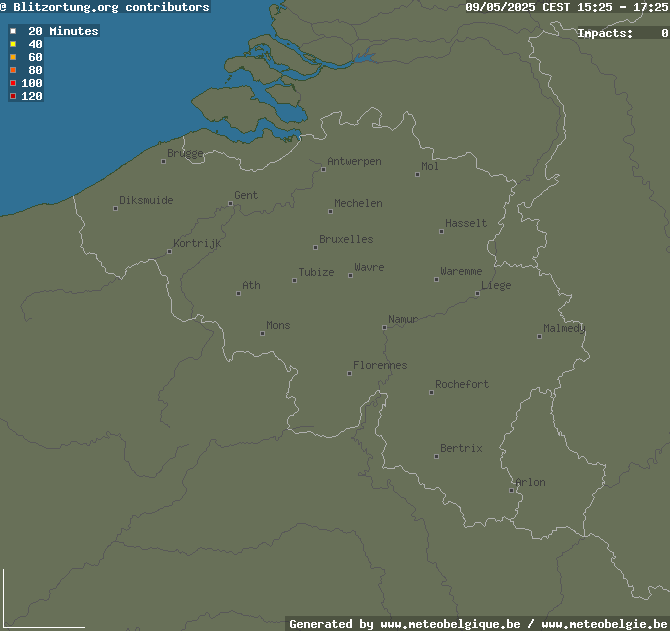The image size is (670, 631).
Task: Click the Namur city marker
Action: (x=385, y=328)
